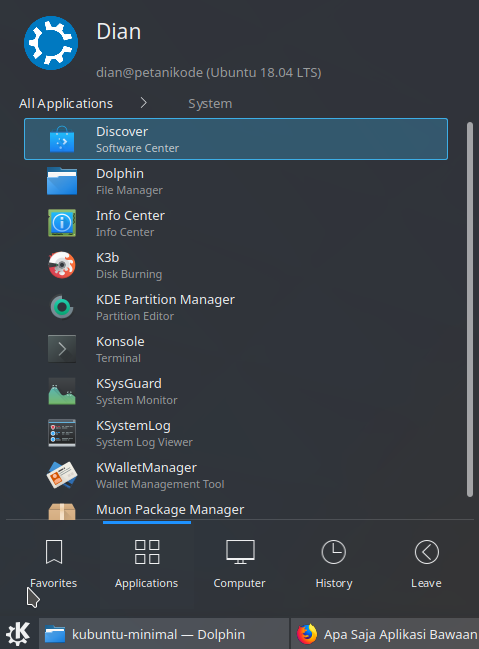
Task: Click the Software Center subtitle
Action: point(137,148)
